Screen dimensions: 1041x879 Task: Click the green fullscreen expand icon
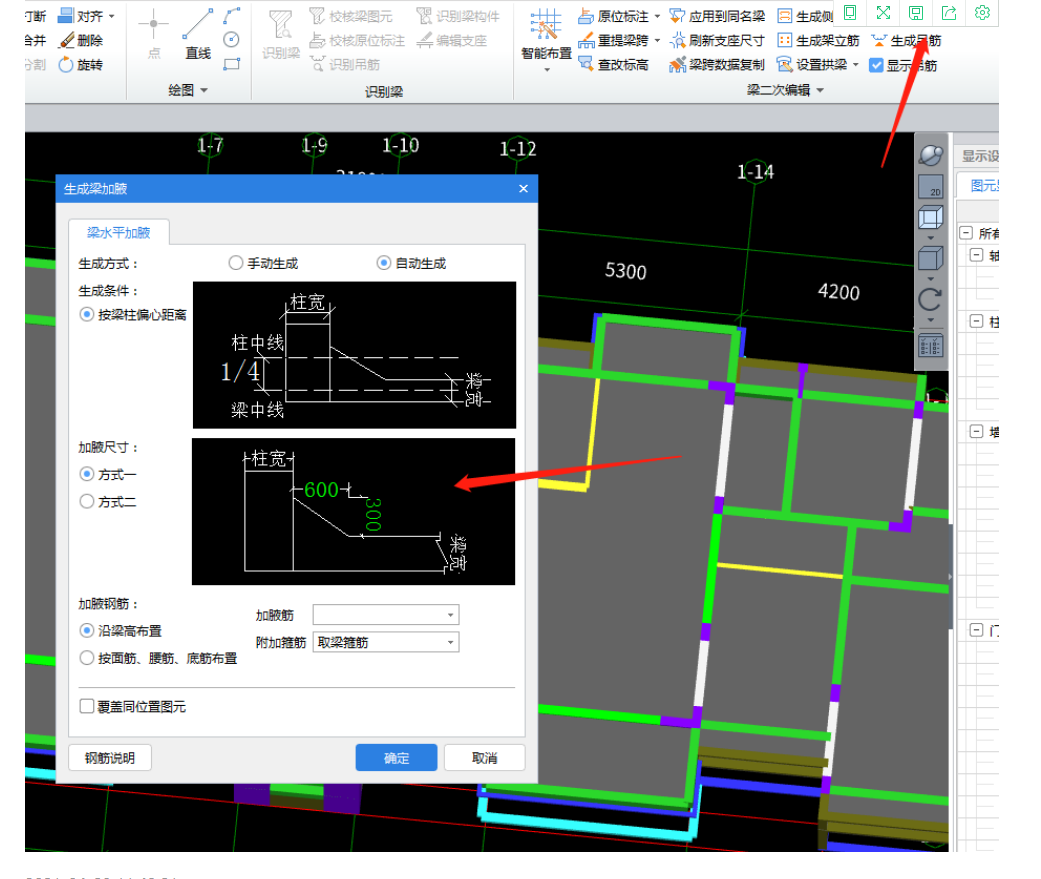883,13
